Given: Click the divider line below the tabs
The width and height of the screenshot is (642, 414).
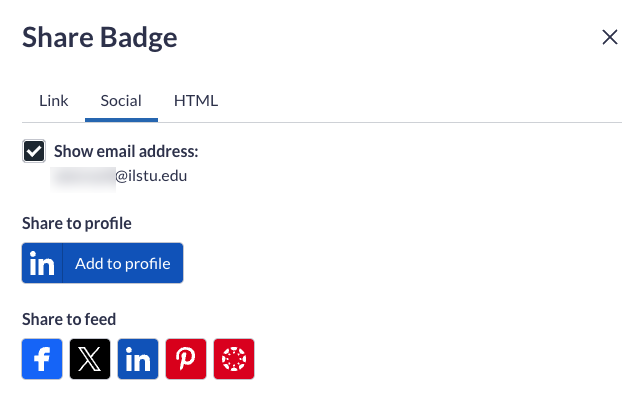Looking at the screenshot, I should (x=400, y=122).
